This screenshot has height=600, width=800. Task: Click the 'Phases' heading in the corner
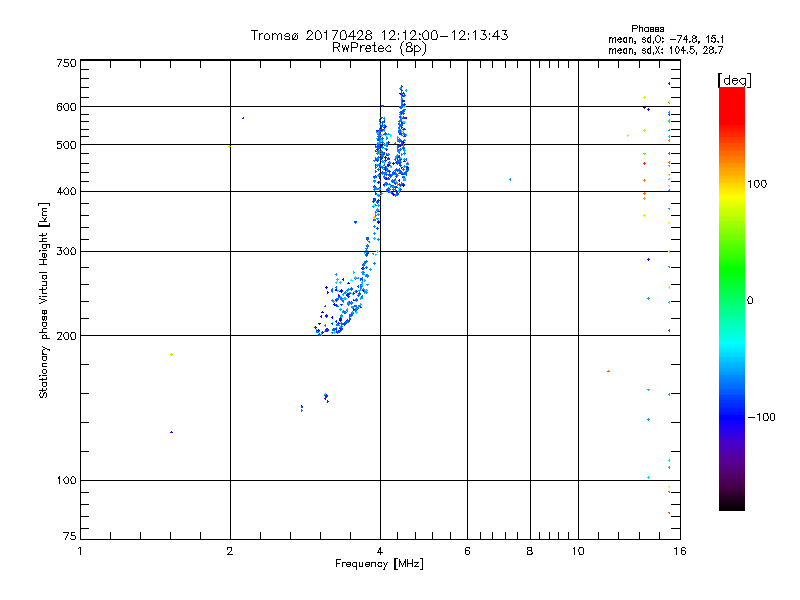point(647,29)
